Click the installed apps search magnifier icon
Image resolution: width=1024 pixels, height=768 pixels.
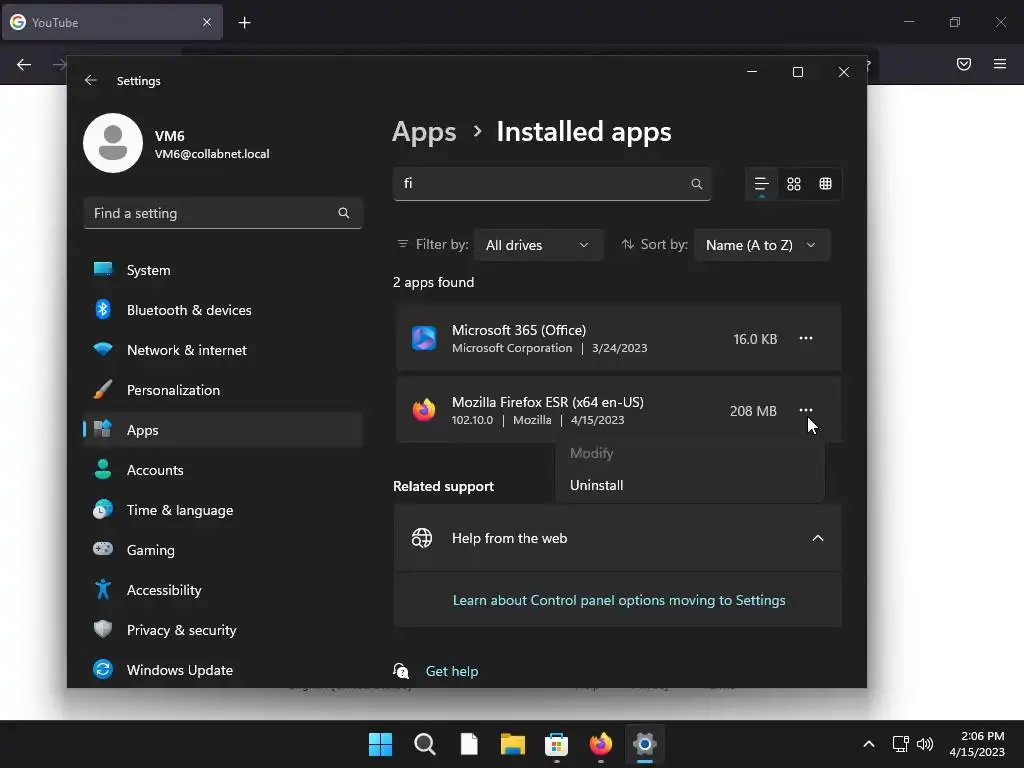tap(697, 184)
